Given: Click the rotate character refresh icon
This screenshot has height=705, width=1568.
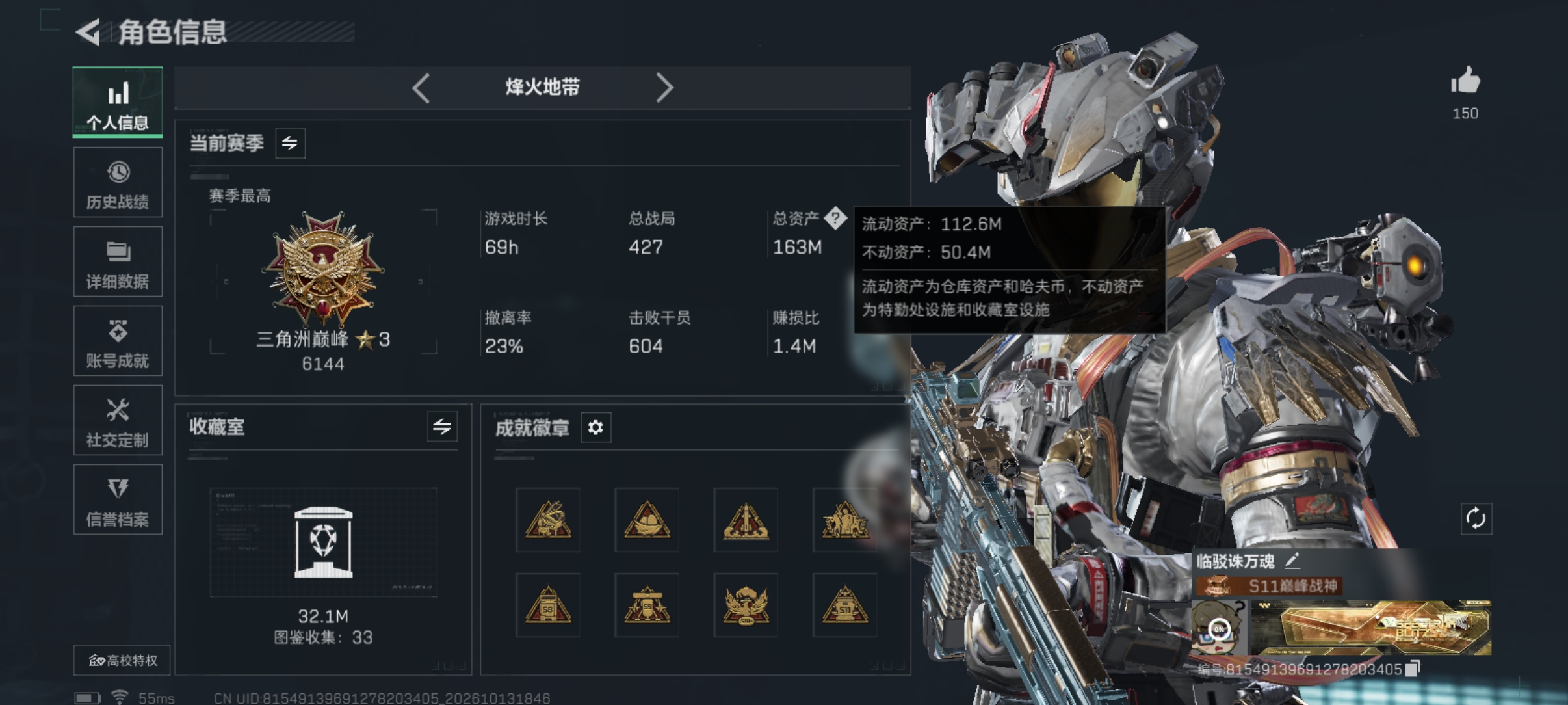Looking at the screenshot, I should coord(1476,519).
